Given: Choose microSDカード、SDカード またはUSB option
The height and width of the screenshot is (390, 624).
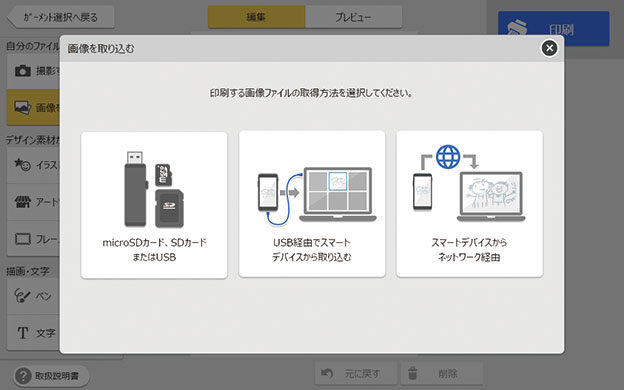Looking at the screenshot, I should [154, 205].
